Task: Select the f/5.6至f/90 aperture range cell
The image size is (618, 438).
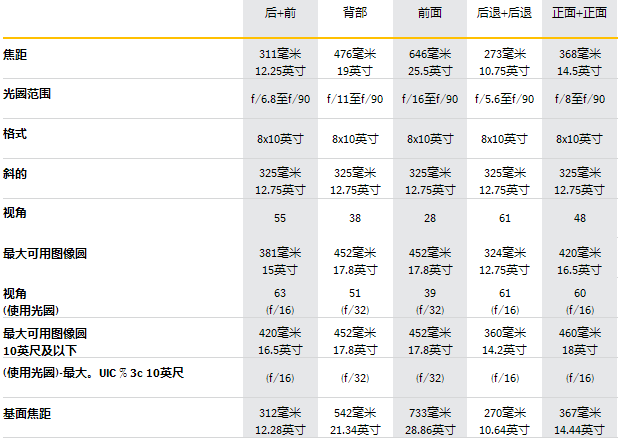Action: point(503,99)
